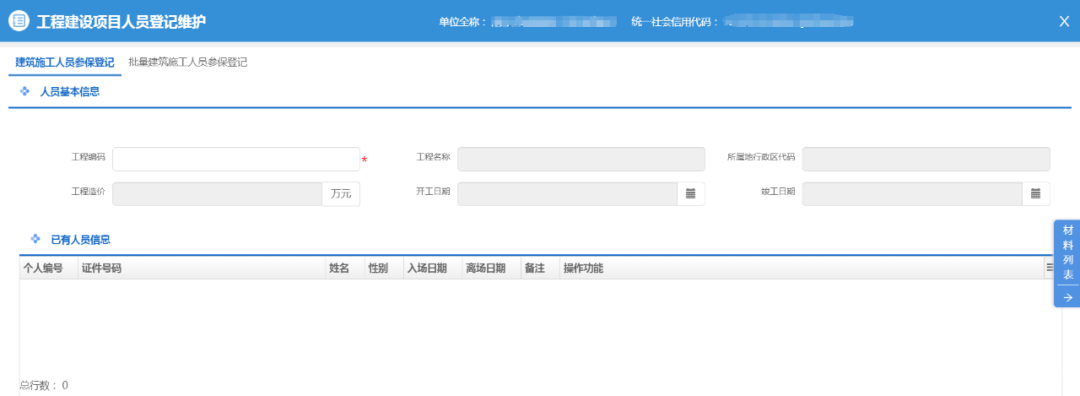Click the 单位全称 label in header

click(463, 22)
